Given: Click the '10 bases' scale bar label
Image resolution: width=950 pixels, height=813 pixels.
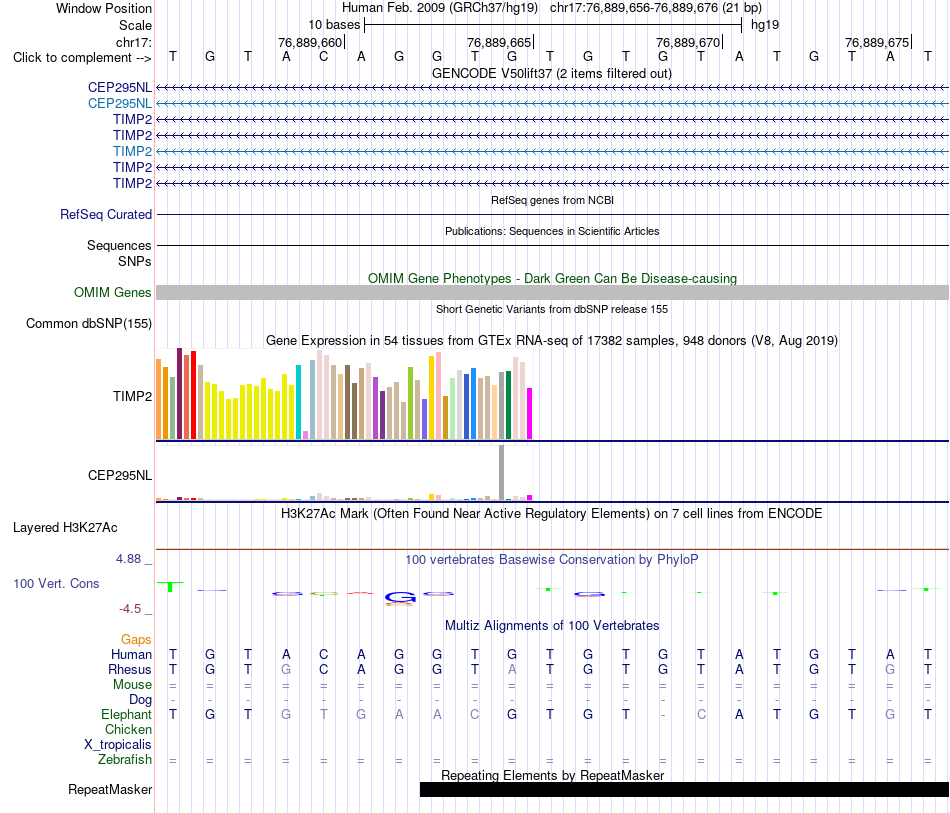Looking at the screenshot, I should 334,25.
